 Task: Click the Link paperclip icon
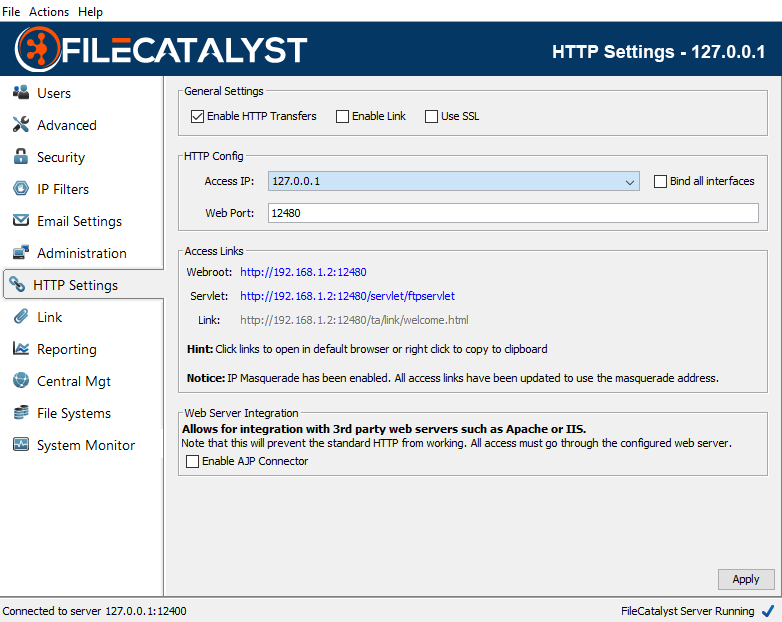pyautogui.click(x=21, y=316)
